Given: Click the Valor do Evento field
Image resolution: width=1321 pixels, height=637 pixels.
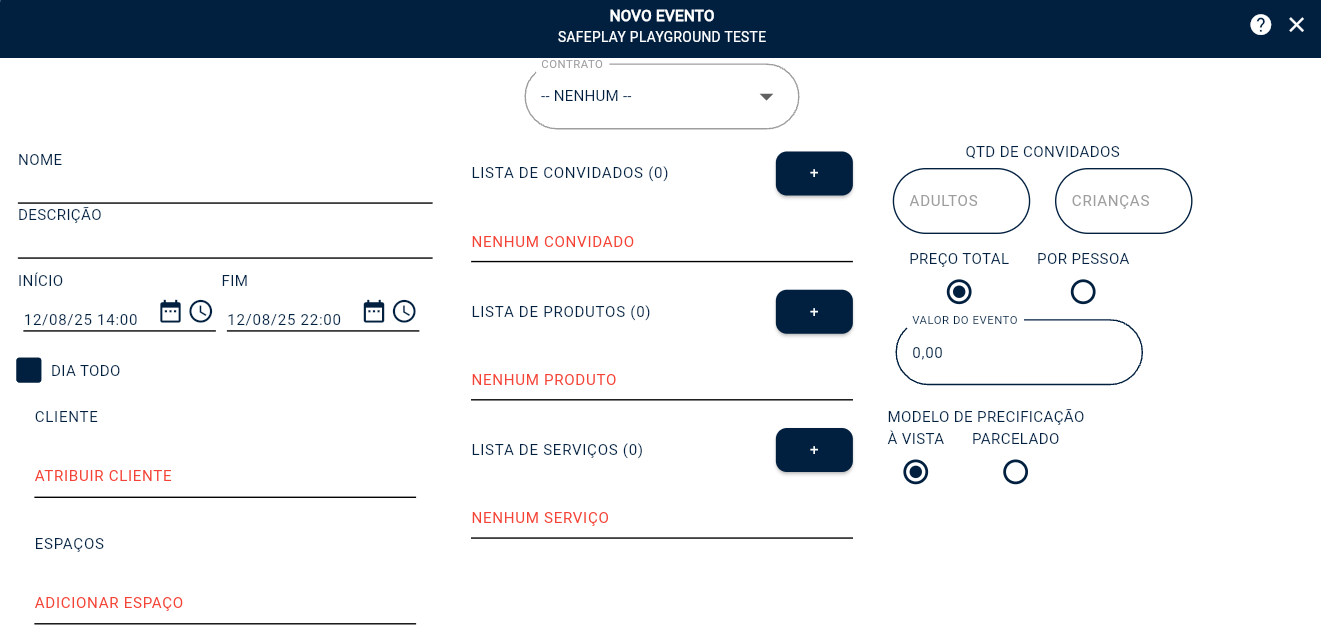Looking at the screenshot, I should click(x=1018, y=353).
